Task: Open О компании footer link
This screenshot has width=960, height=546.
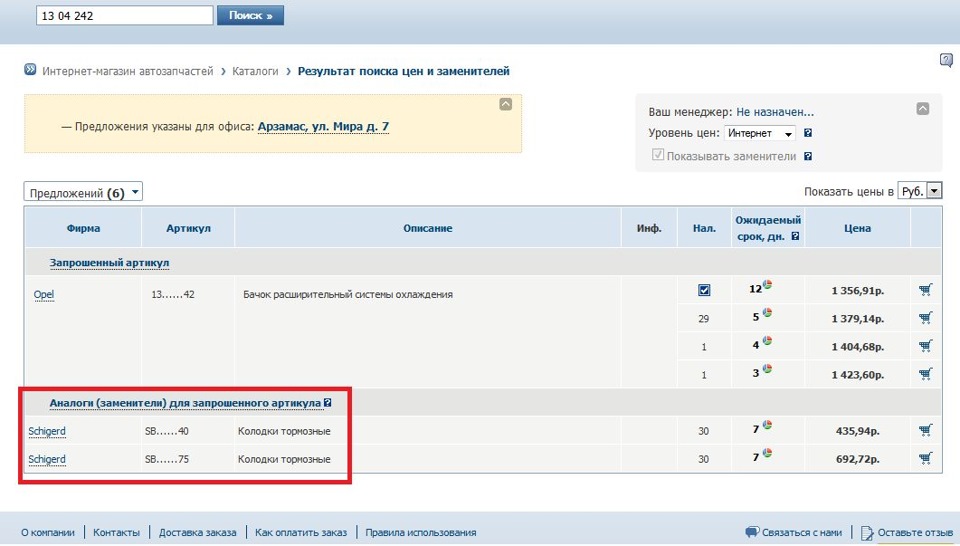Action: coord(48,533)
